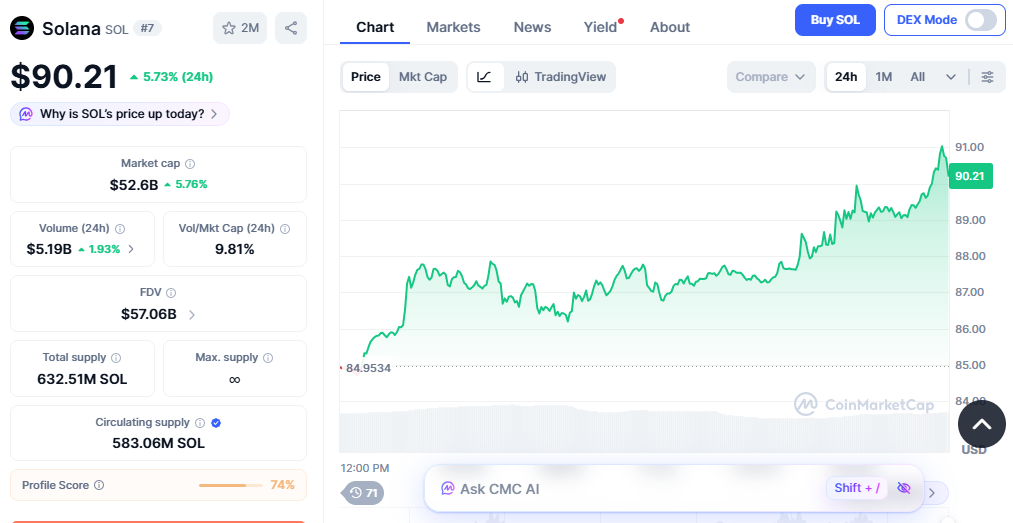Click the verified badge beside Circulating supply
This screenshot has height=523, width=1013.
click(x=216, y=423)
